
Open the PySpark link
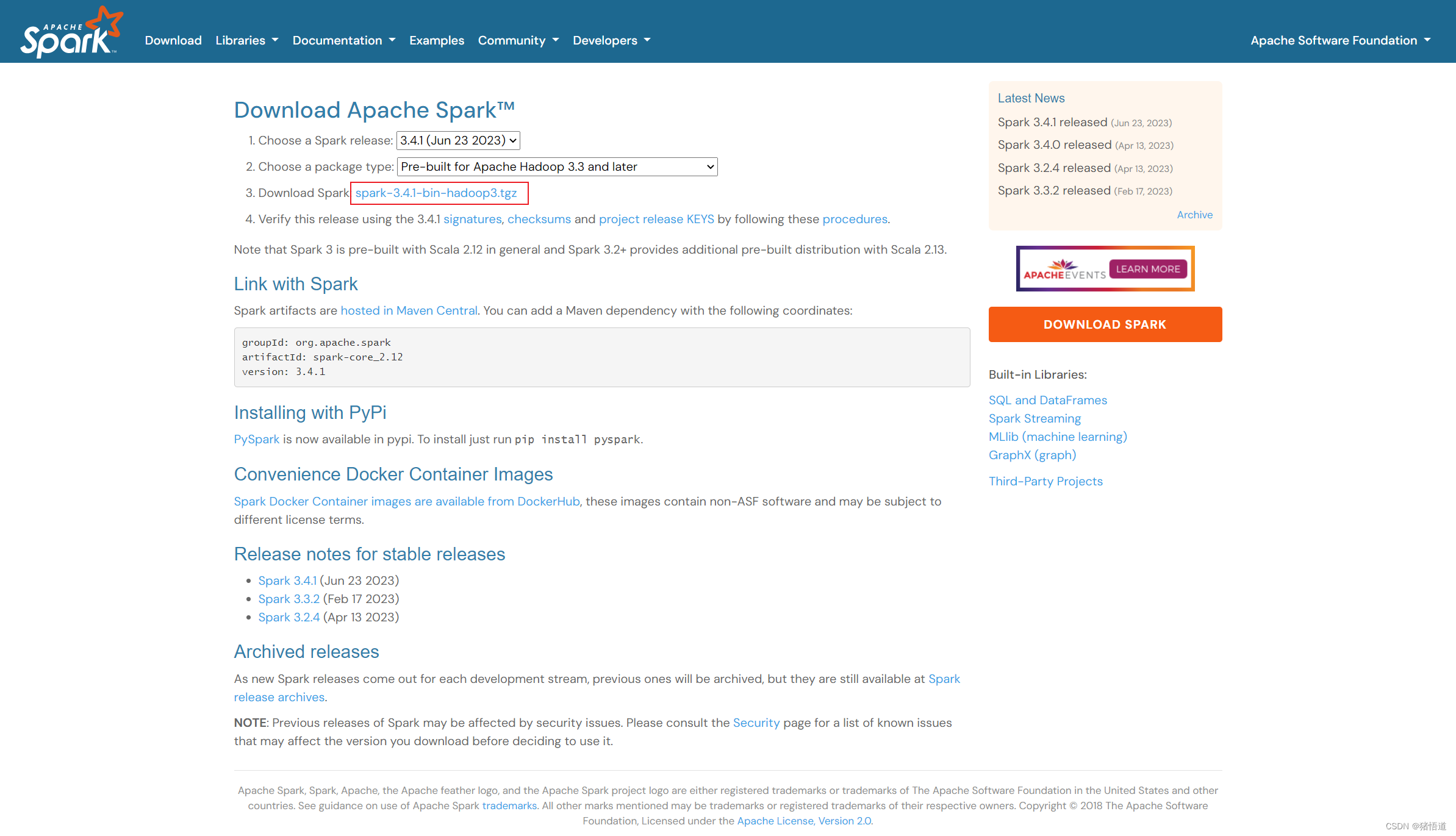pos(256,440)
